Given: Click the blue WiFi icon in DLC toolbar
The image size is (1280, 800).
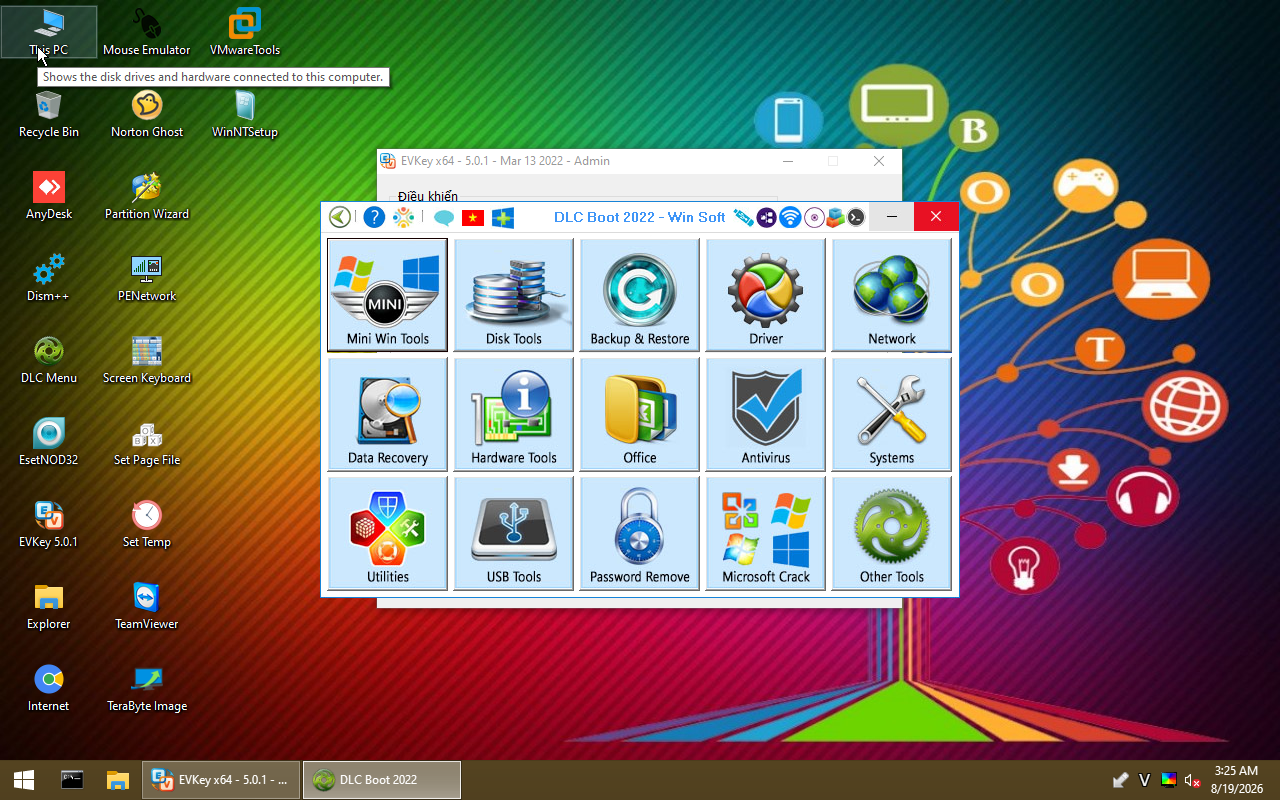Looking at the screenshot, I should pyautogui.click(x=790, y=217).
